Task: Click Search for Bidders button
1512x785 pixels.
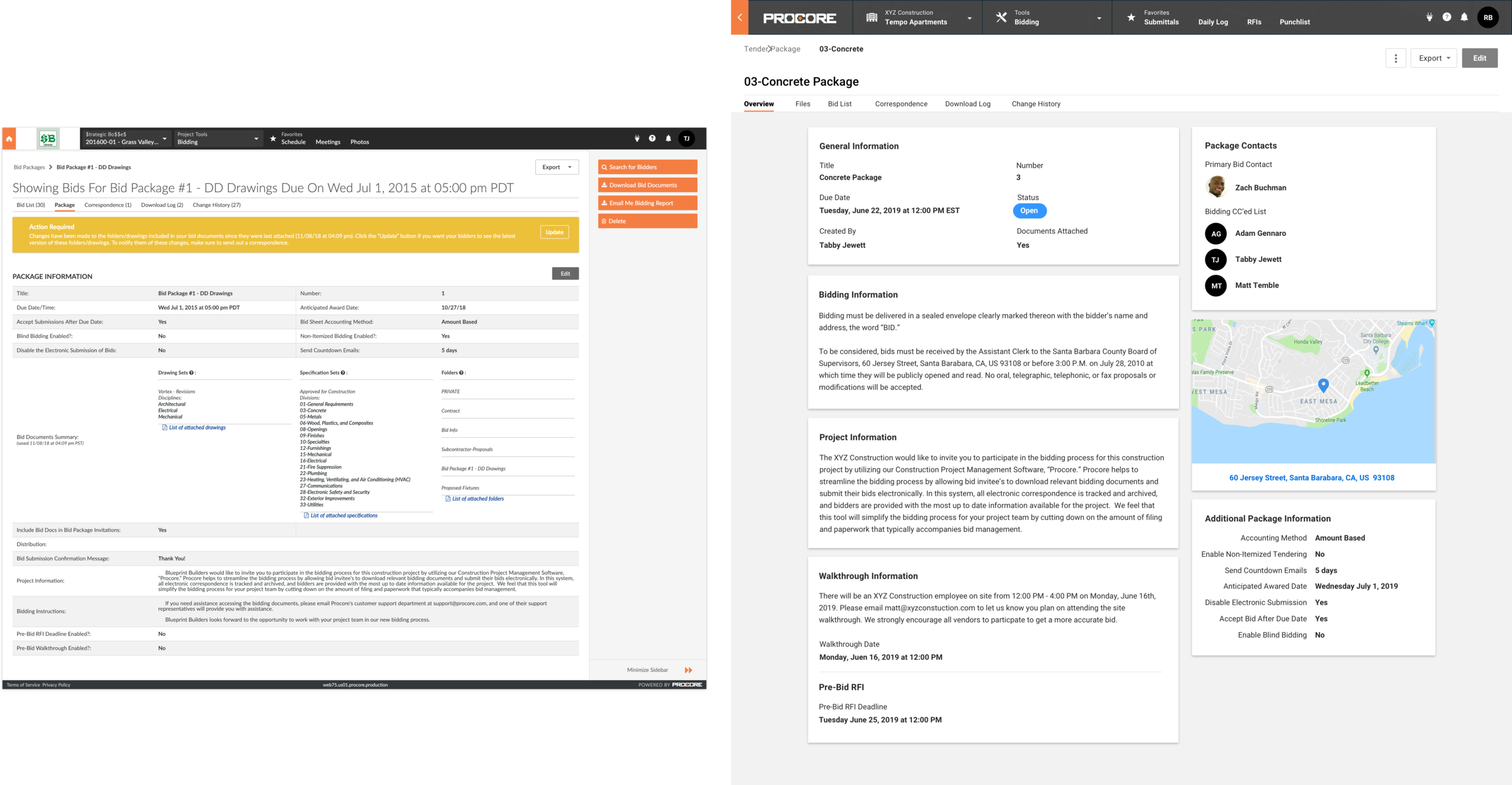Action: (647, 167)
